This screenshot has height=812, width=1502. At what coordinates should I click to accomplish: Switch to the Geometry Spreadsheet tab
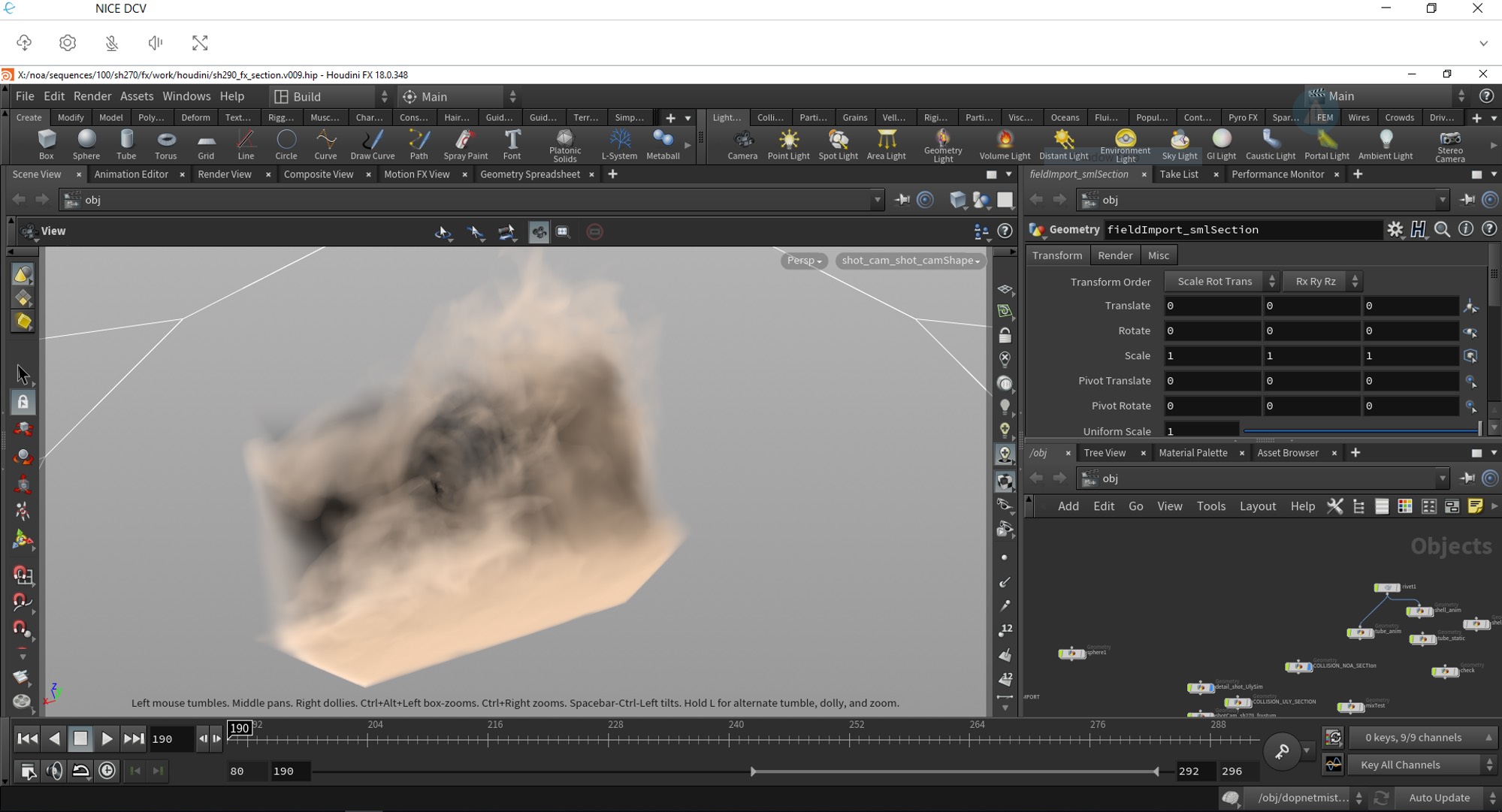pyautogui.click(x=530, y=174)
